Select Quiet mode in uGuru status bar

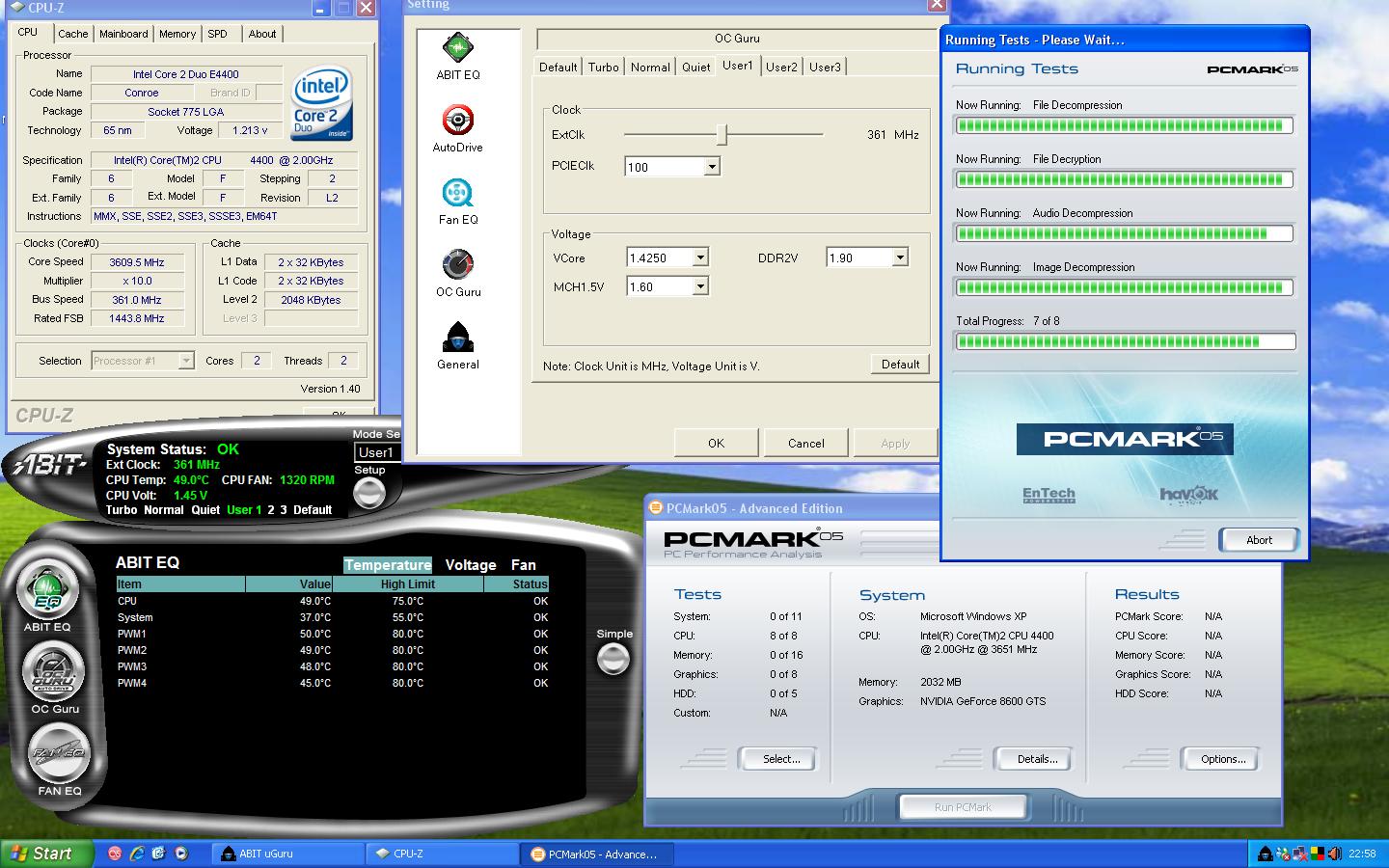click(x=205, y=509)
